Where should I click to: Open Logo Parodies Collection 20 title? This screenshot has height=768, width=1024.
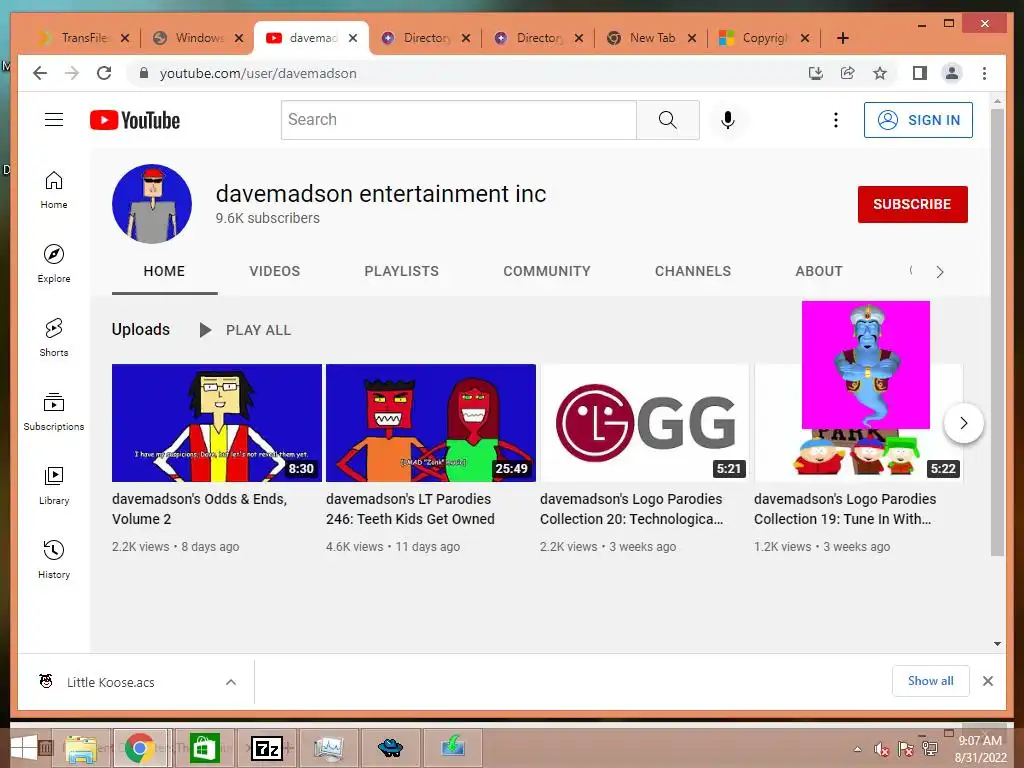(631, 509)
